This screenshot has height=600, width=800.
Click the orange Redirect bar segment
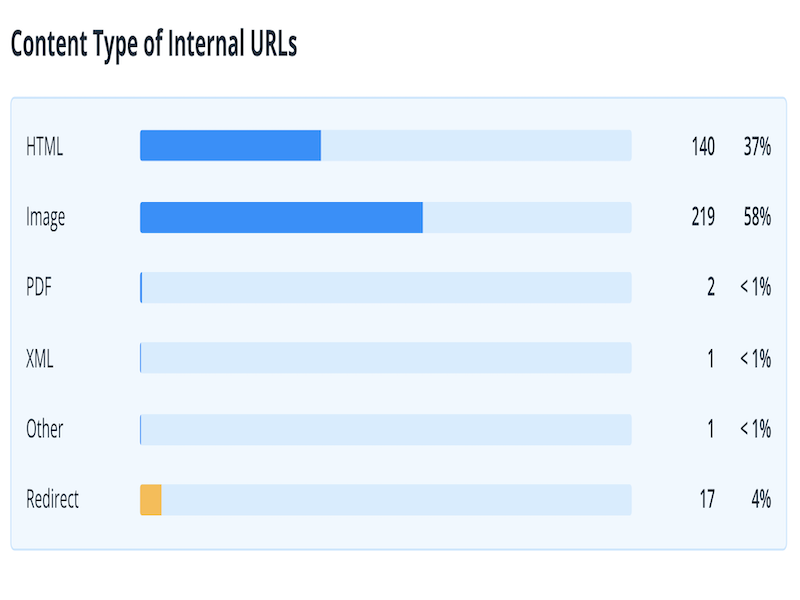click(x=151, y=499)
